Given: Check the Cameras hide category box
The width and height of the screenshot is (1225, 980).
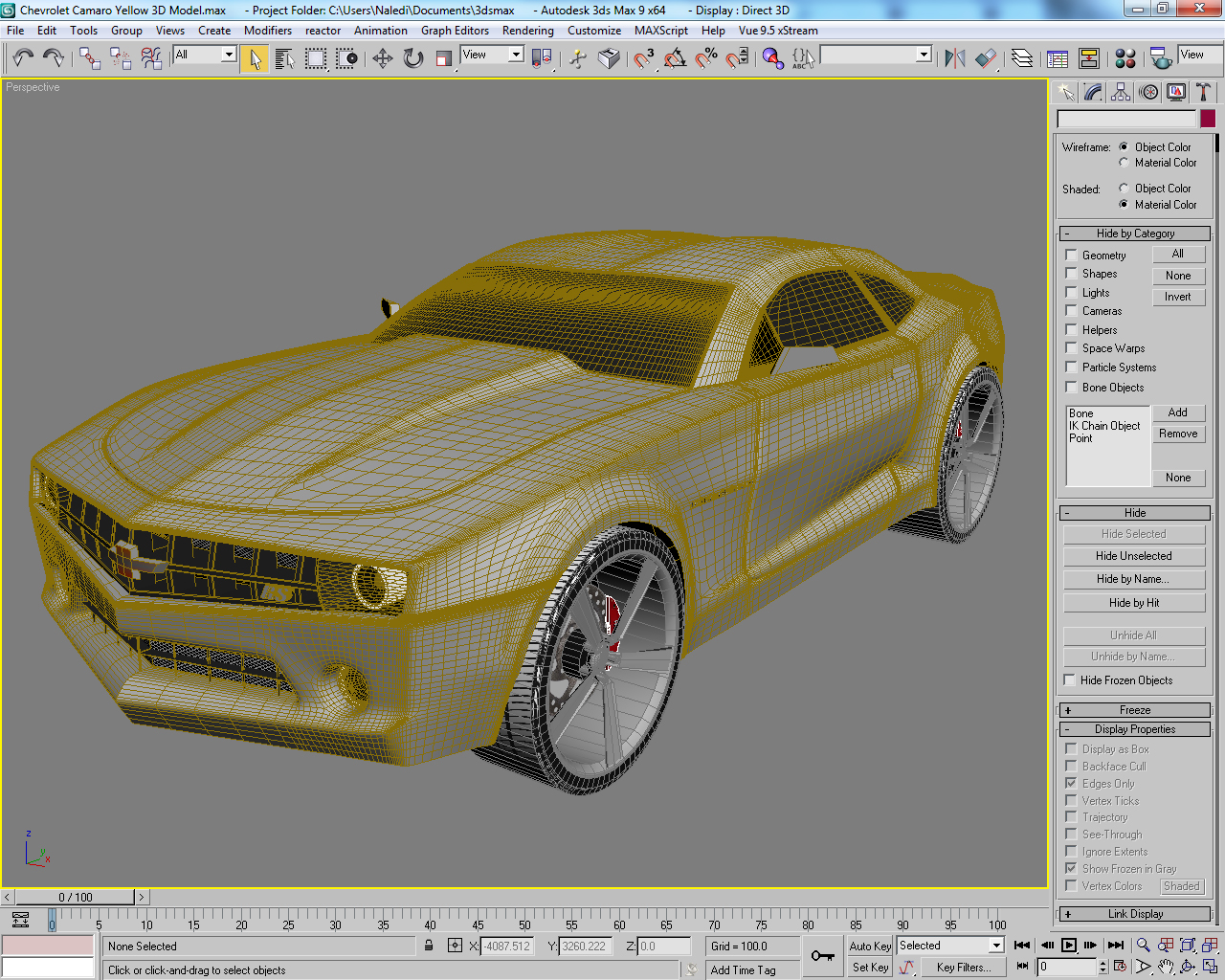Looking at the screenshot, I should click(x=1071, y=311).
